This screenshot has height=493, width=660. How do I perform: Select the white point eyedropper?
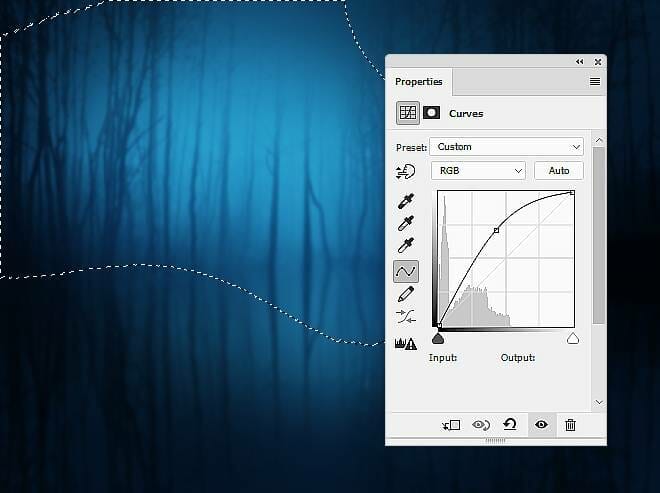[406, 246]
